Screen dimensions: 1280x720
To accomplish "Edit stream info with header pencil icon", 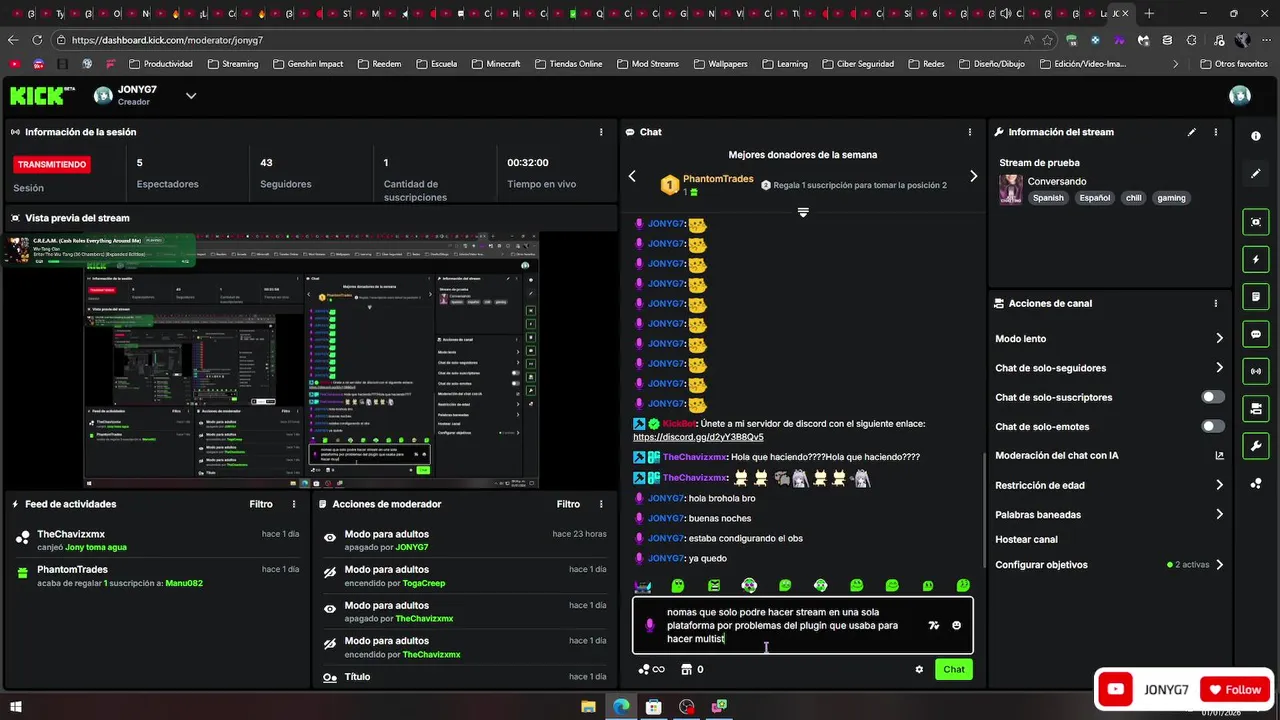I will pos(1191,132).
